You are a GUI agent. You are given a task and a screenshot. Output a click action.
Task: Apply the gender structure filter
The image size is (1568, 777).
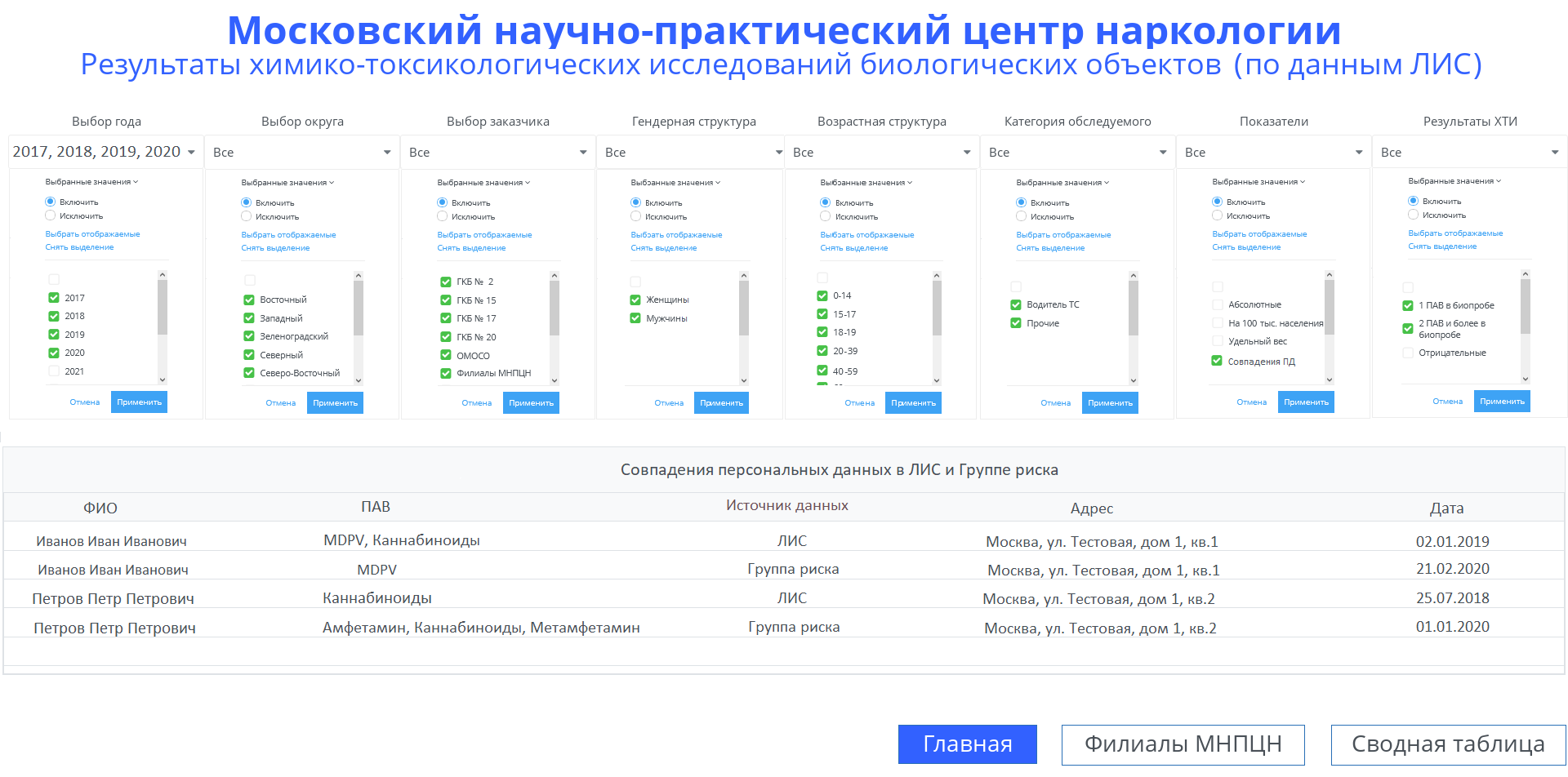point(721,403)
